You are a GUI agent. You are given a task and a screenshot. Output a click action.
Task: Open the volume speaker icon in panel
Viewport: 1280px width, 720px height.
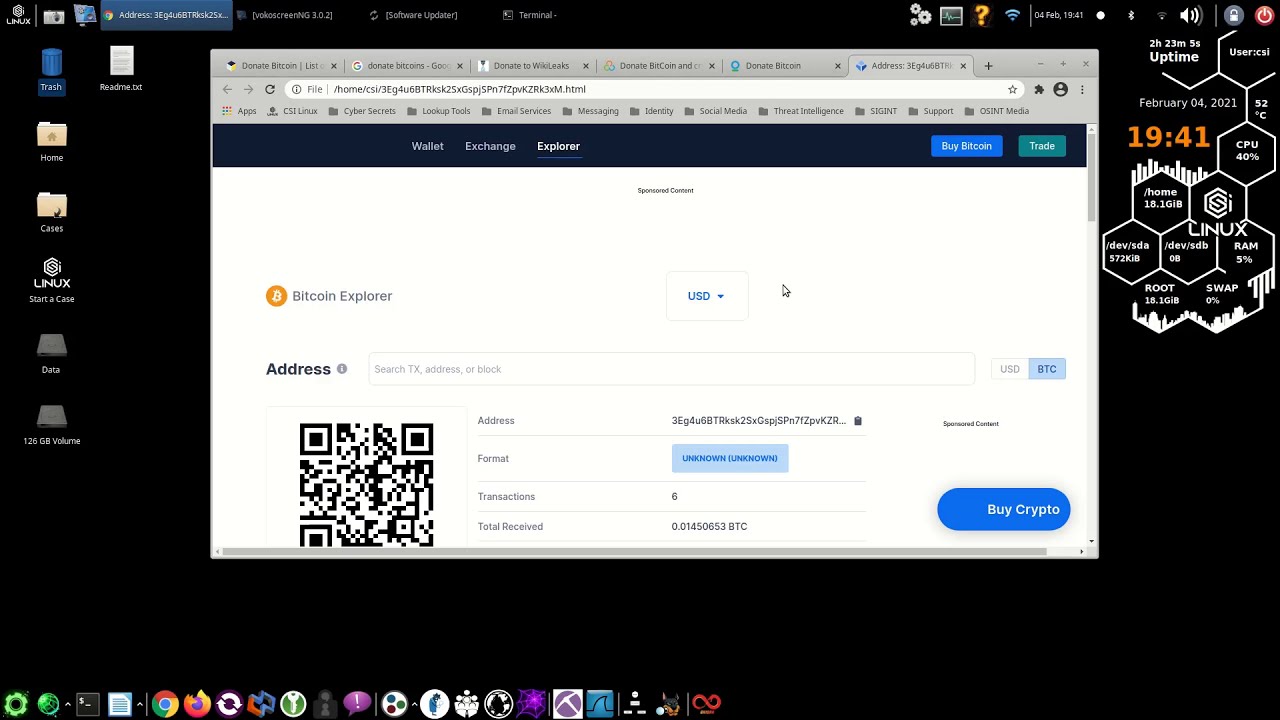1190,15
